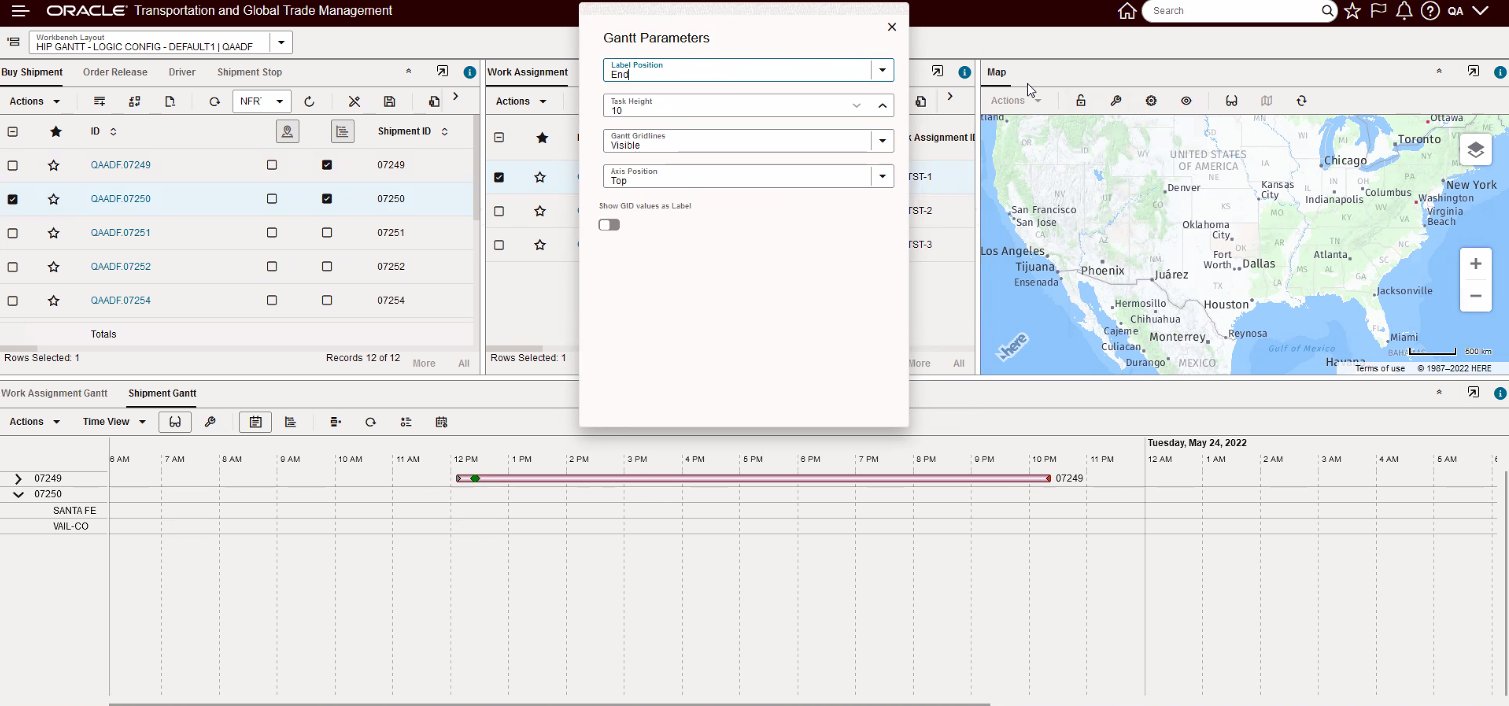This screenshot has width=1509, height=706.
Task: Check the row checkbox for QAADF.07251
Action: [13, 233]
